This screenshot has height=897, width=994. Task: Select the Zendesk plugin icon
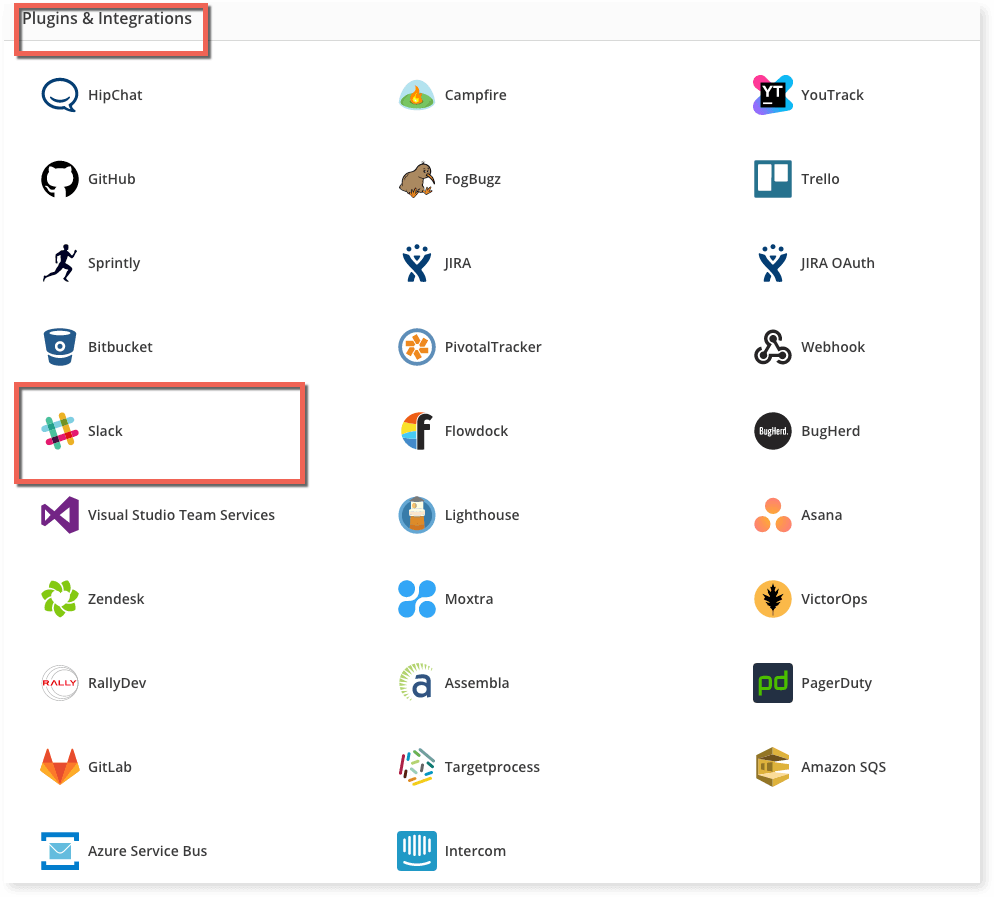pyautogui.click(x=60, y=598)
